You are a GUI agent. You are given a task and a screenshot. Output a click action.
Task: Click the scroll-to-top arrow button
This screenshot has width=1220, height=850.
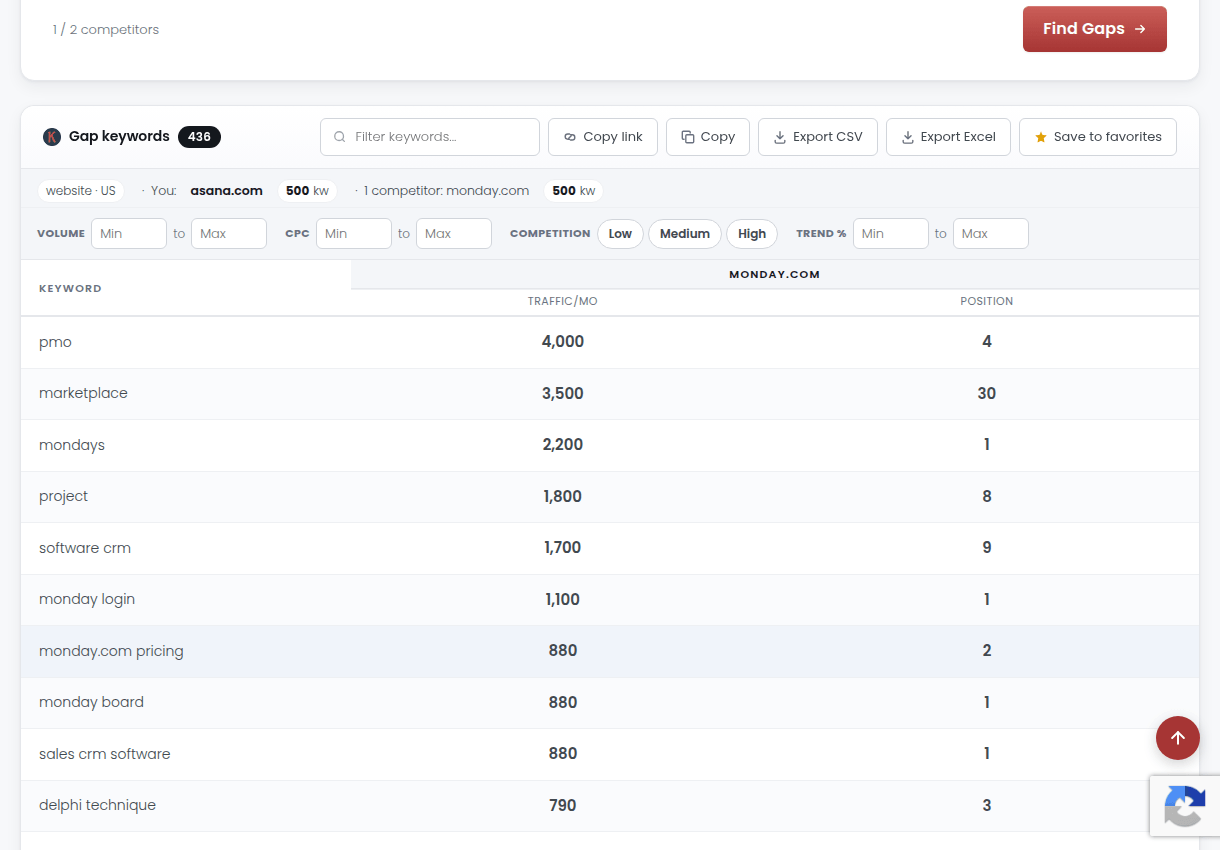click(x=1178, y=738)
